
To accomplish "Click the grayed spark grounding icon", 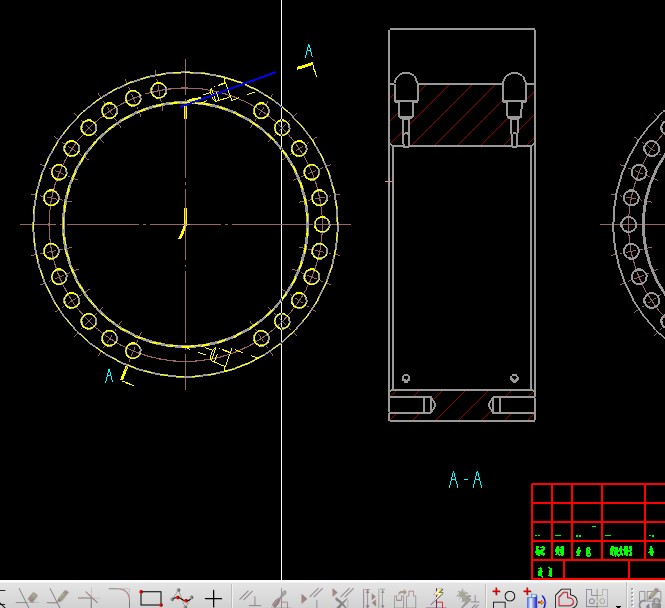I will 467,598.
